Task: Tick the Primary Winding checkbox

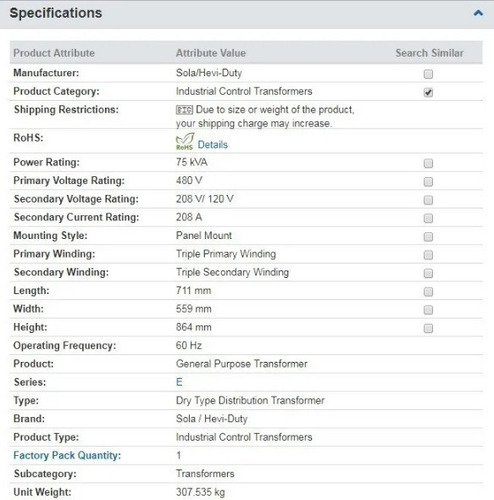Action: click(428, 255)
